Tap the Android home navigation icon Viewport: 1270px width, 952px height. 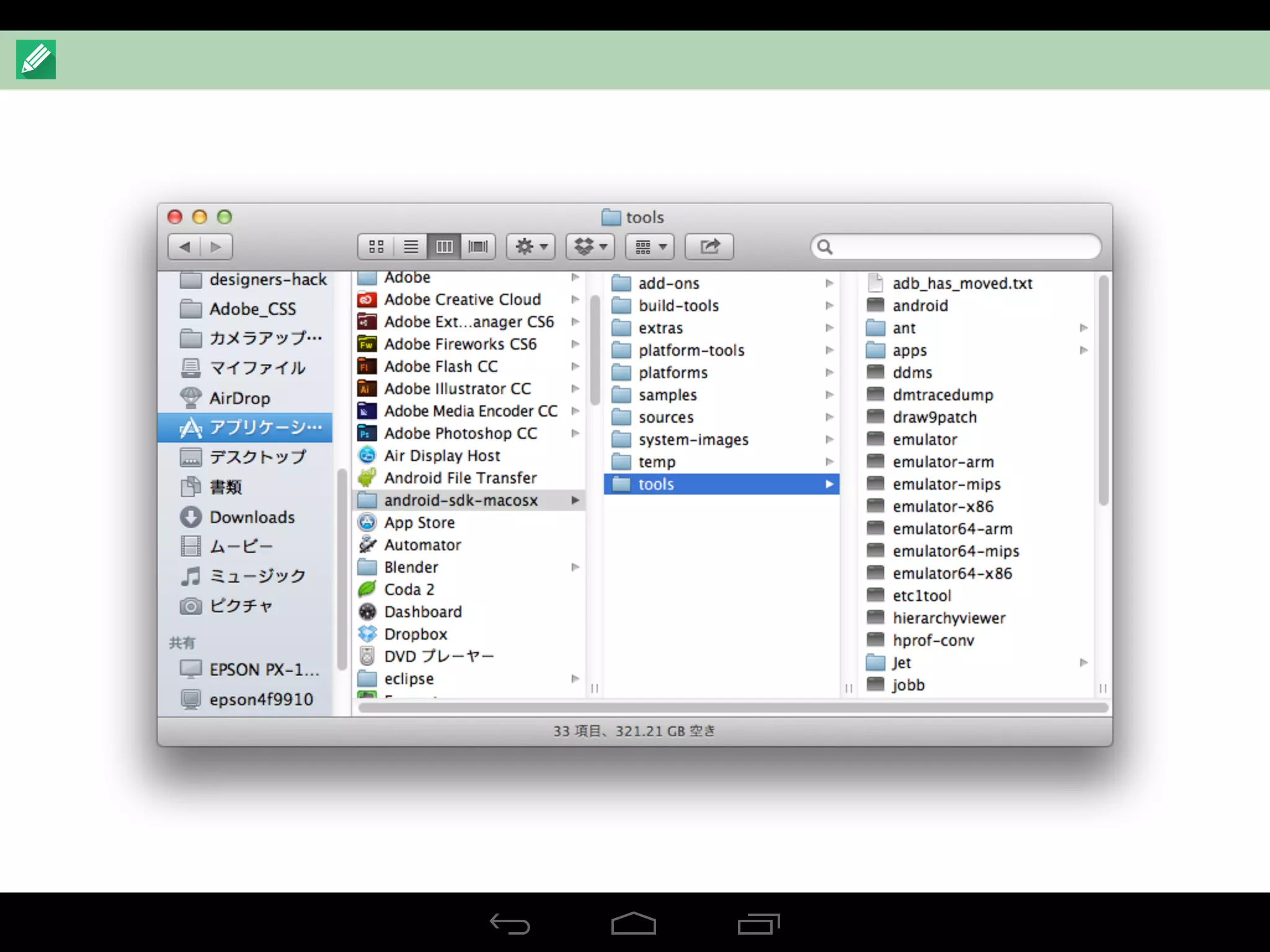[x=633, y=923]
